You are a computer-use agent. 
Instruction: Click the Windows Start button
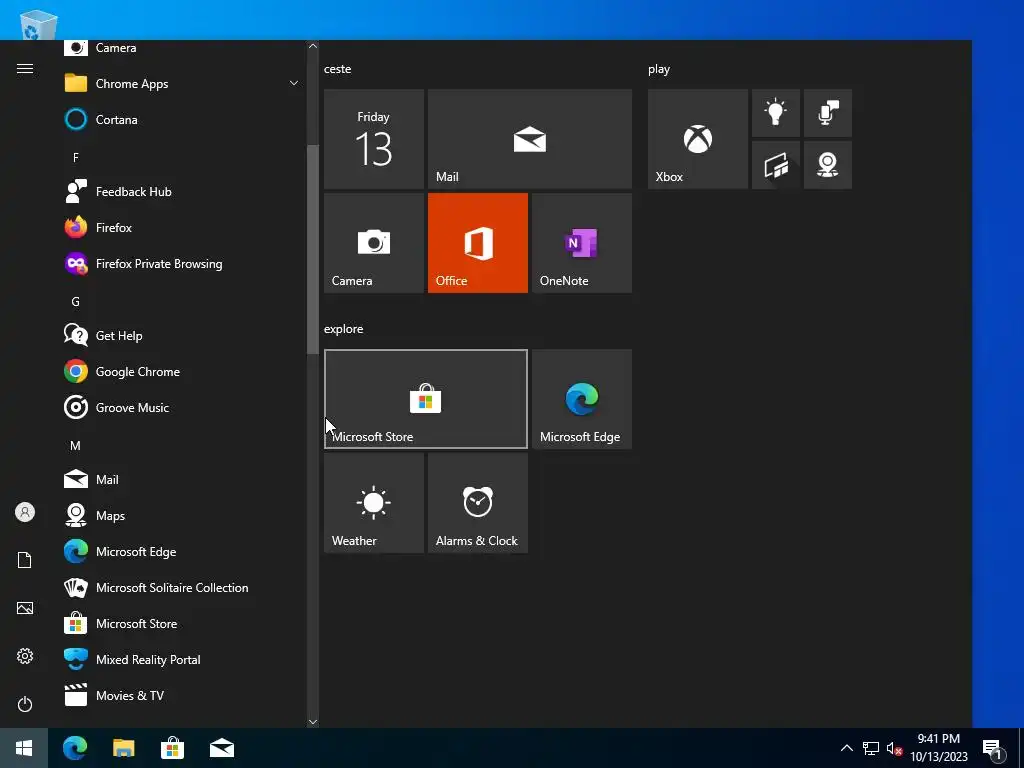coord(24,748)
